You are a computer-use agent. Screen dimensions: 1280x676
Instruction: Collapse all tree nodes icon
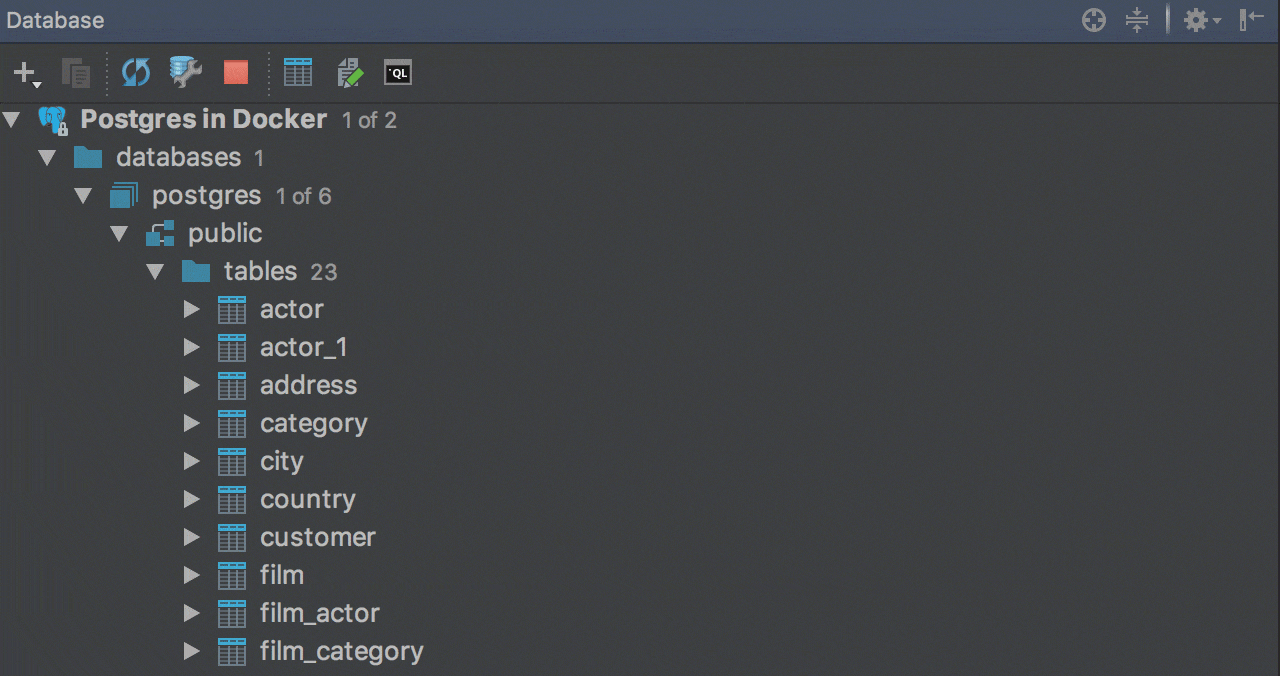pyautogui.click(x=1137, y=20)
